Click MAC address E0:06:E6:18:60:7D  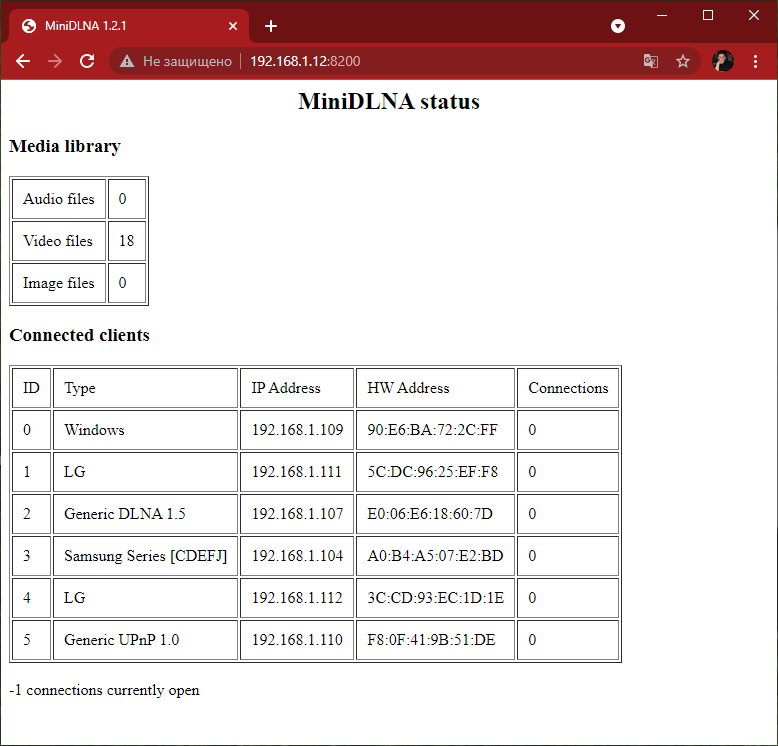point(435,514)
